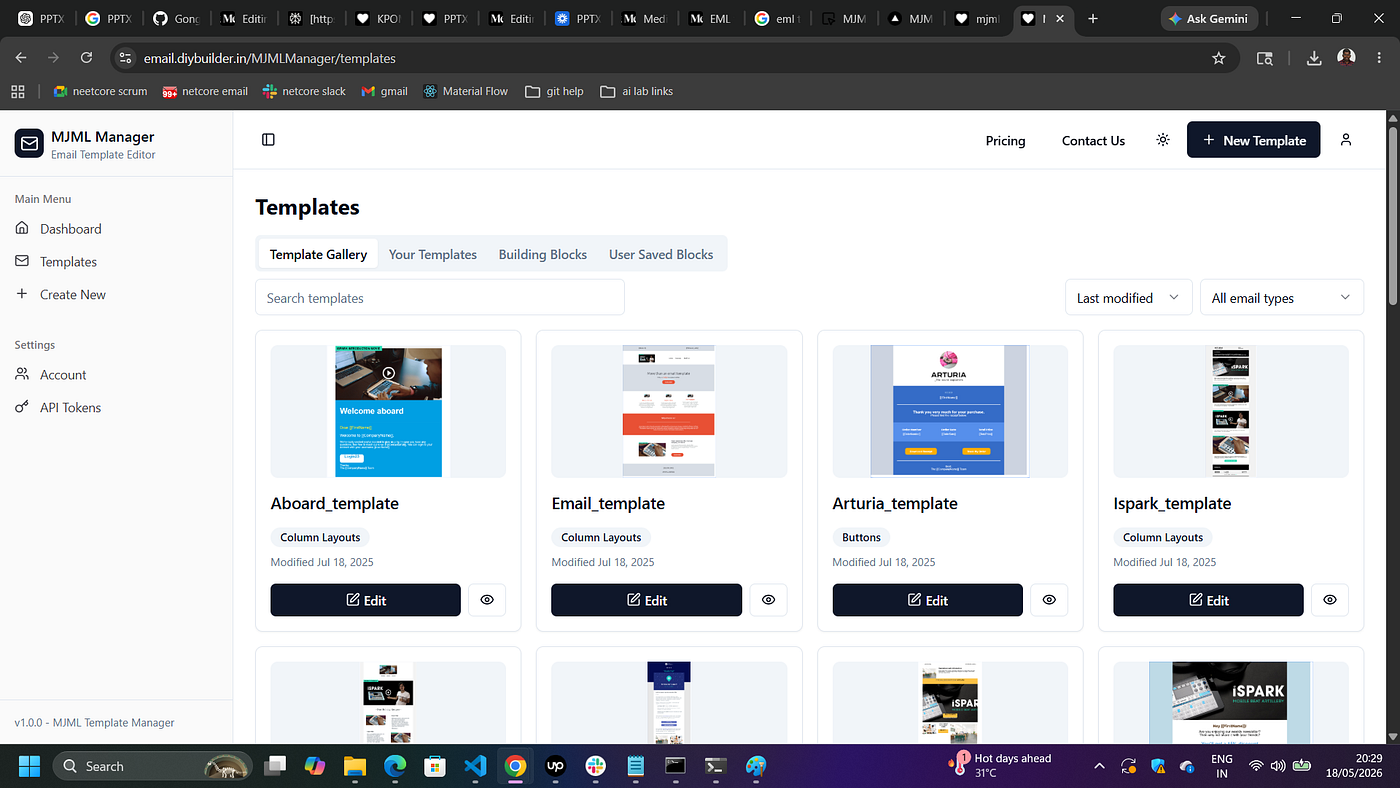The height and width of the screenshot is (788, 1400).
Task: Open the browser downloads icon
Action: tap(1314, 58)
